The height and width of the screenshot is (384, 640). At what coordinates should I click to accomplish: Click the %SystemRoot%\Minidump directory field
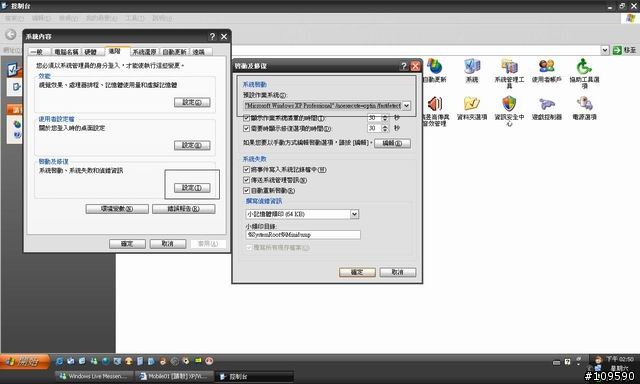tap(303, 235)
